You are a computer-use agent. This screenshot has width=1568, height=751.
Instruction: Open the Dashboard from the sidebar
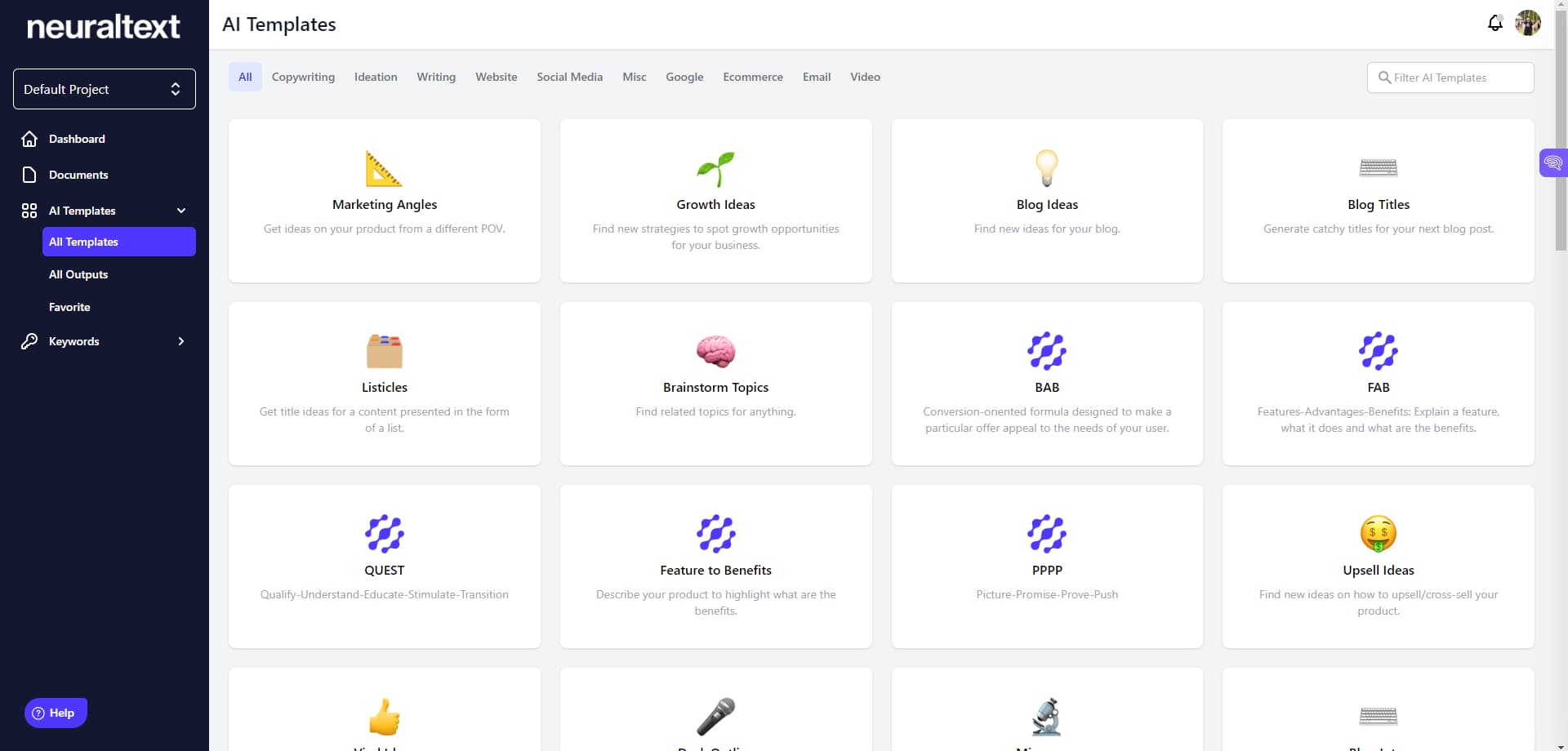point(76,139)
